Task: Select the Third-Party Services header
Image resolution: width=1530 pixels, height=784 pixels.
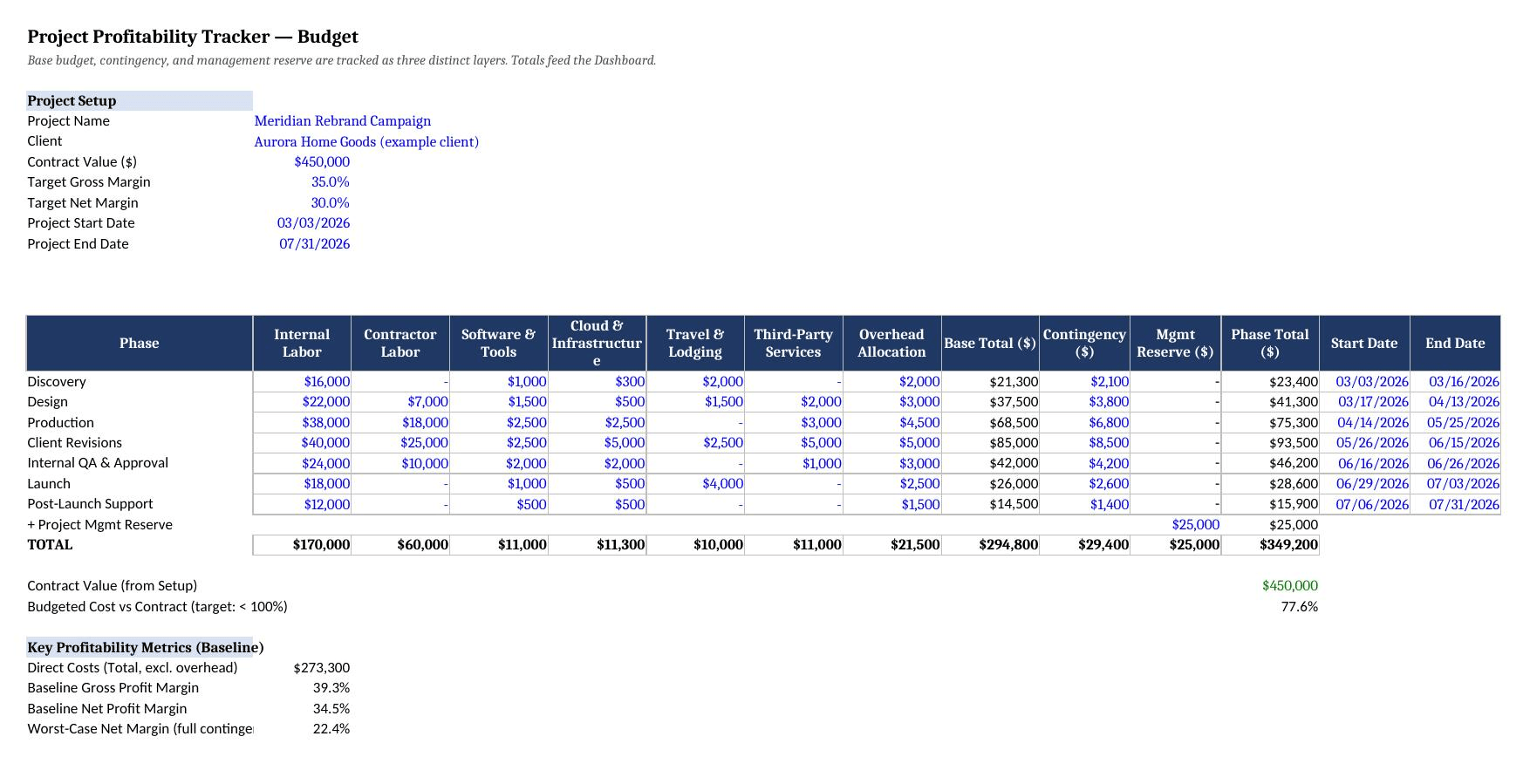Action: pyautogui.click(x=794, y=344)
